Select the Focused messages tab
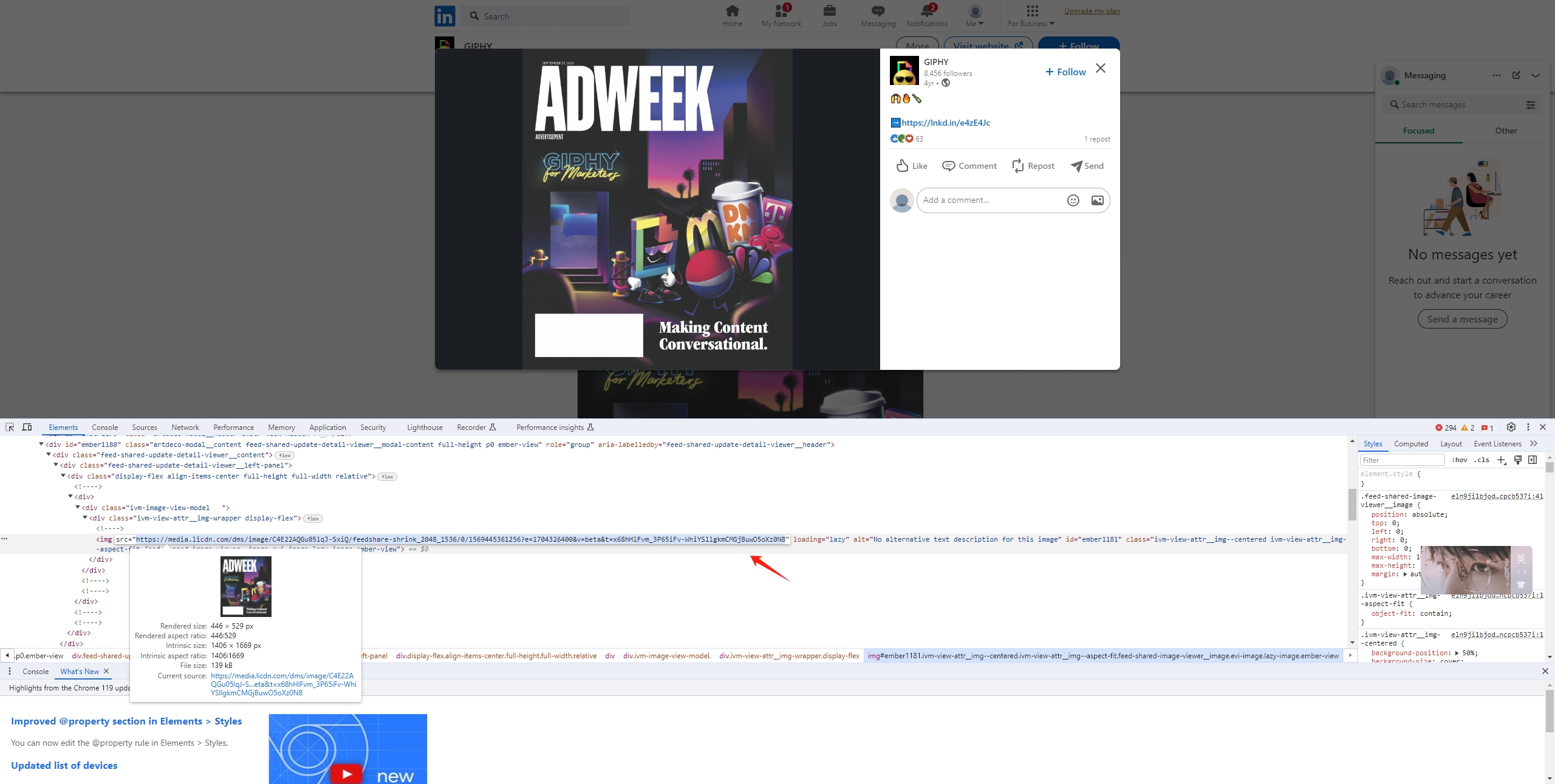 coord(1419,131)
